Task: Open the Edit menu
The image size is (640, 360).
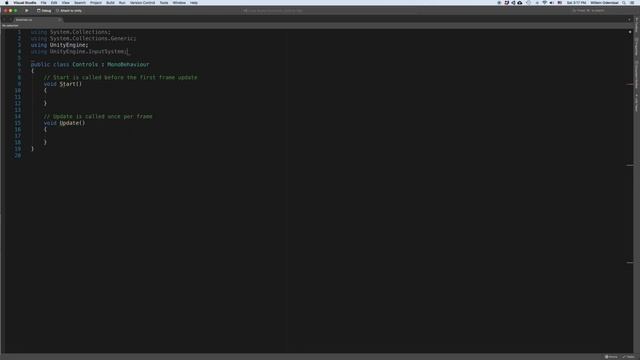Action: click(54, 2)
